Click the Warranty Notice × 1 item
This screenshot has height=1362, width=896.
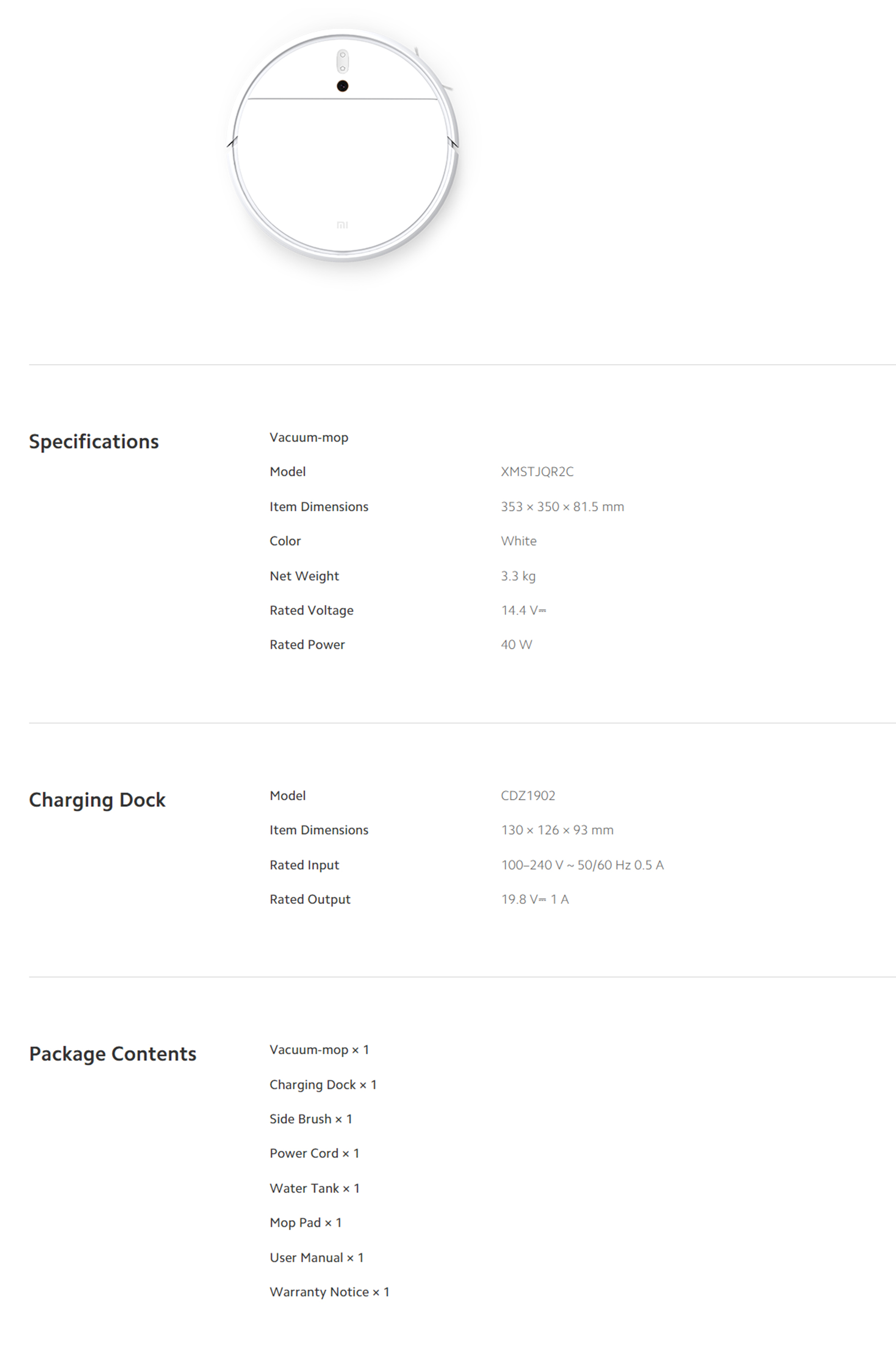click(x=330, y=1292)
